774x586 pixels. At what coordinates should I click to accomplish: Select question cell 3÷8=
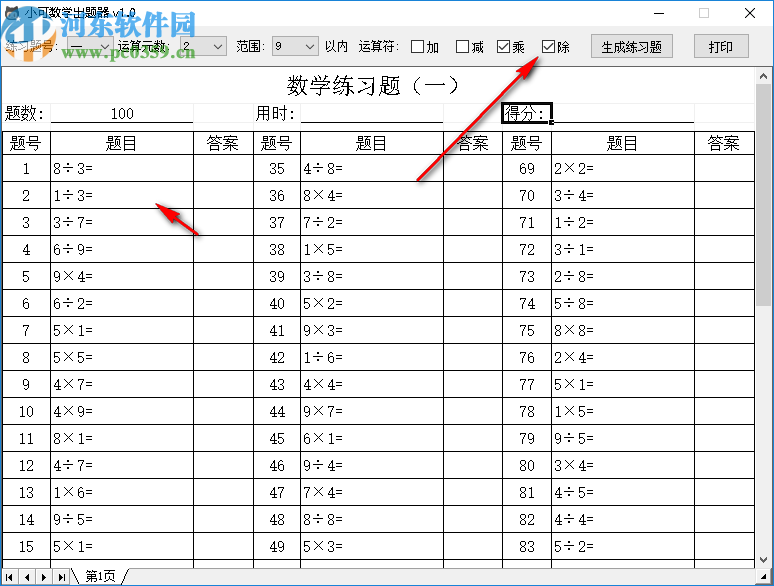pyautogui.click(x=372, y=276)
